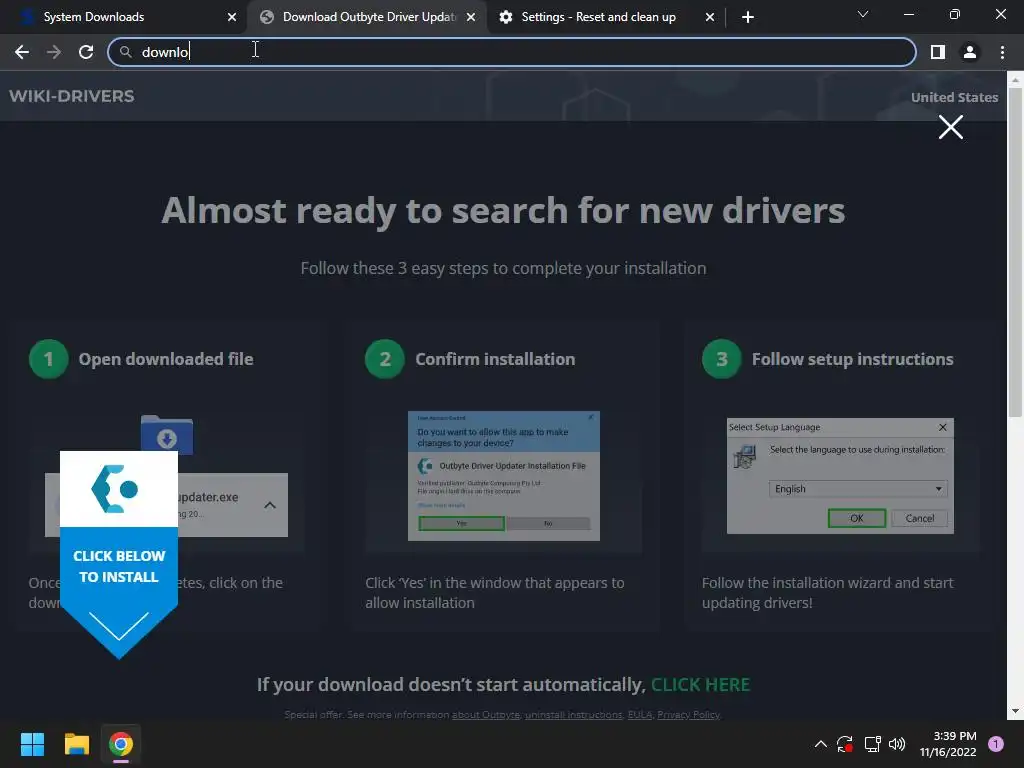Click the Confirm installation UAC screenshot
The image size is (1024, 768).
[x=504, y=475]
